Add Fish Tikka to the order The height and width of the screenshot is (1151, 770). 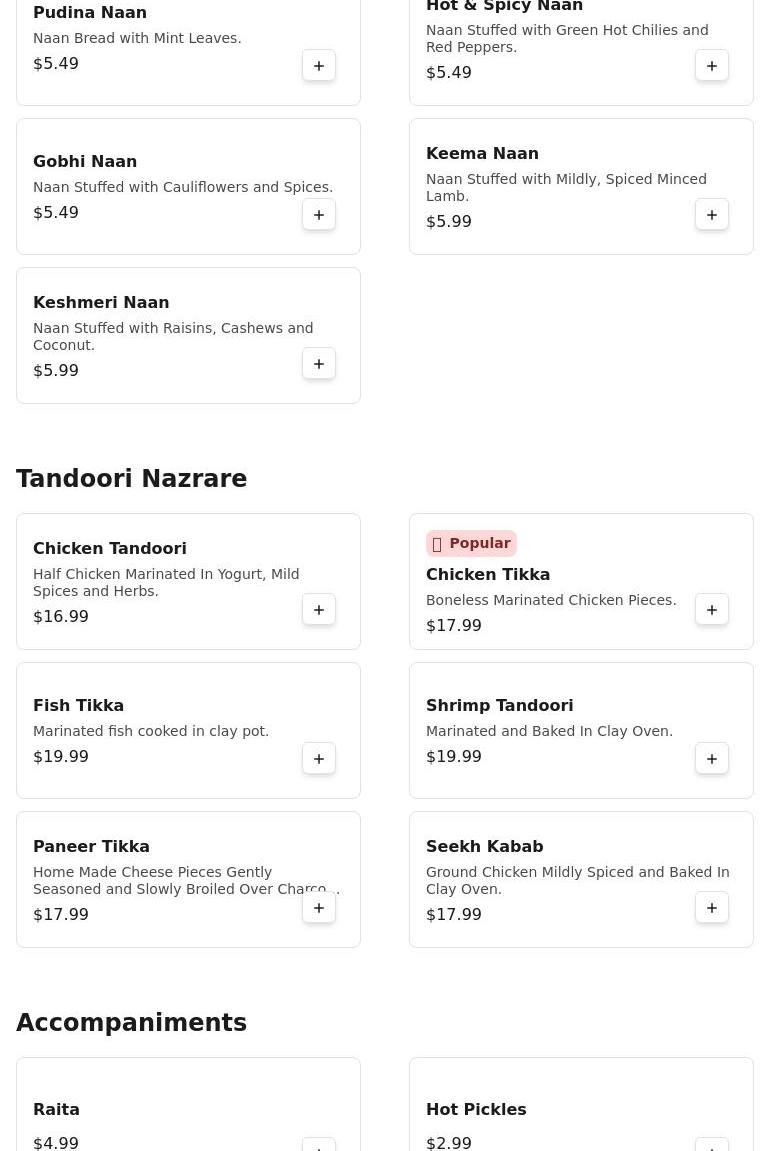[319, 759]
